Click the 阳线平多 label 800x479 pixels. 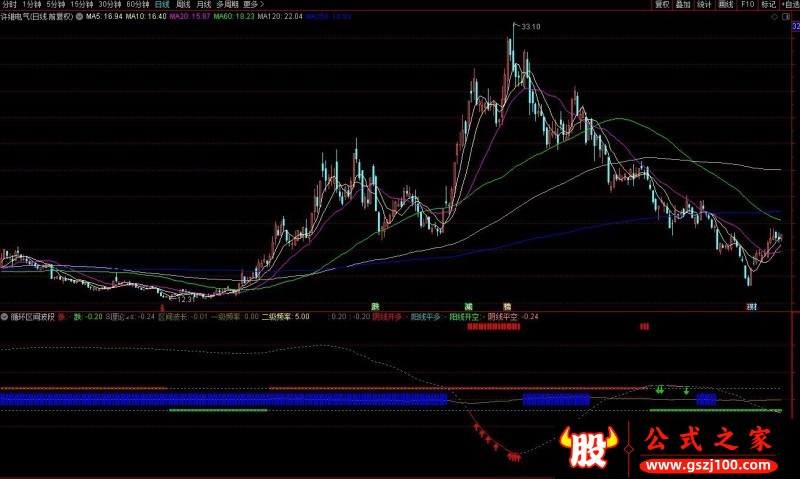(x=426, y=317)
